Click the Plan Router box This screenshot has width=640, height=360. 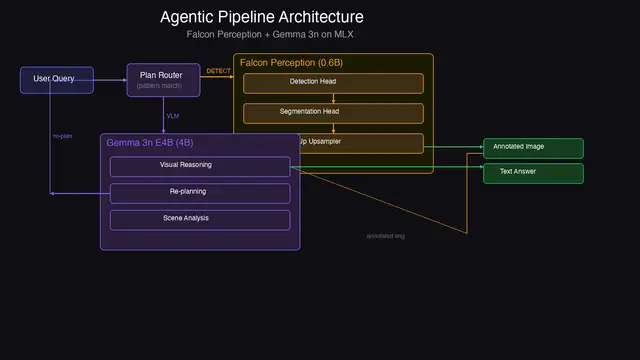point(163,80)
